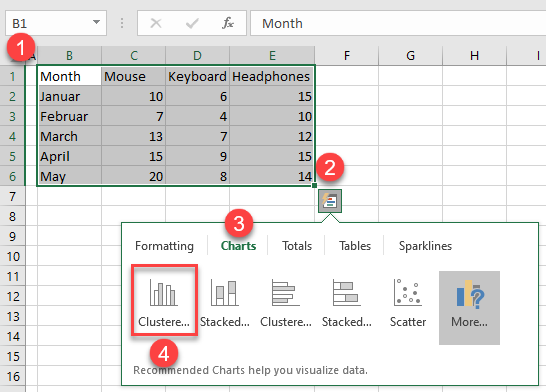This screenshot has height=392, width=546.
Task: Click the March cell
Action: point(69,136)
